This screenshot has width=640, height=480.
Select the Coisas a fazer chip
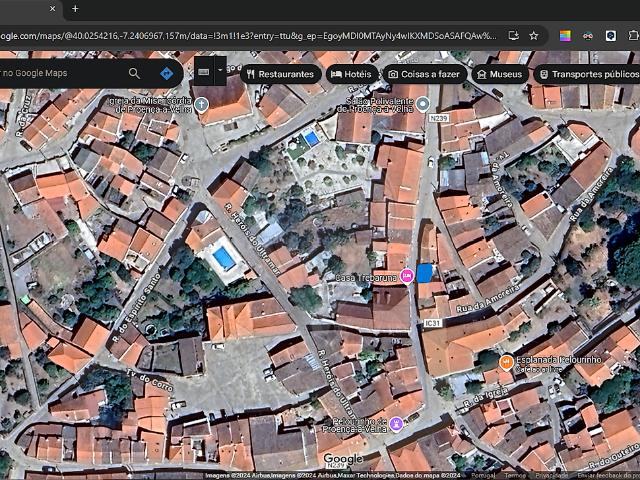(424, 74)
